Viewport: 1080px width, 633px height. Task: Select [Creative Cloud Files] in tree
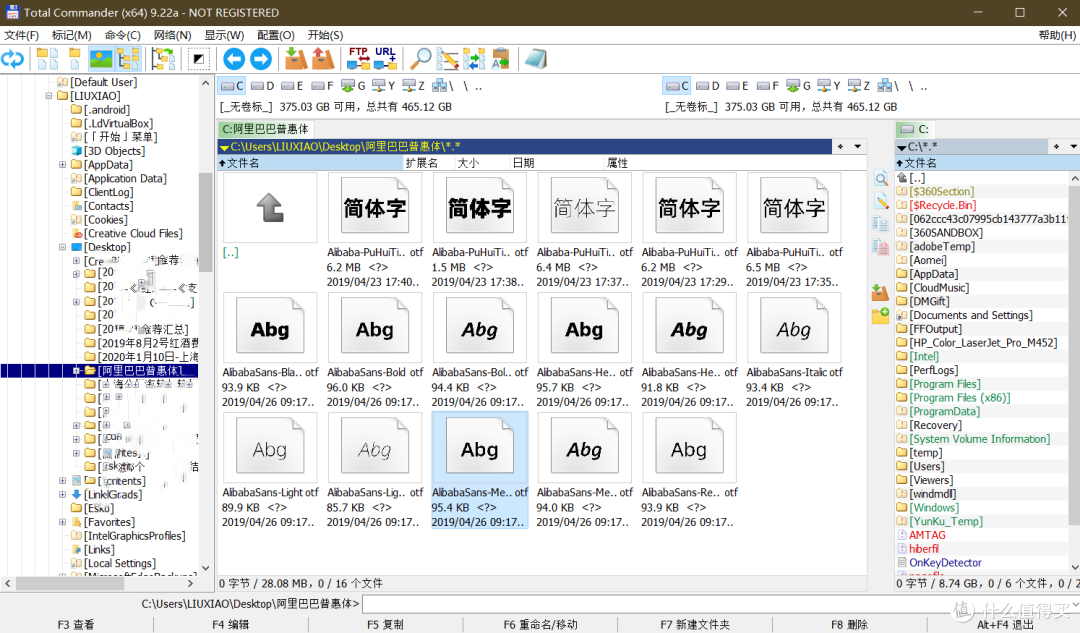pos(134,234)
